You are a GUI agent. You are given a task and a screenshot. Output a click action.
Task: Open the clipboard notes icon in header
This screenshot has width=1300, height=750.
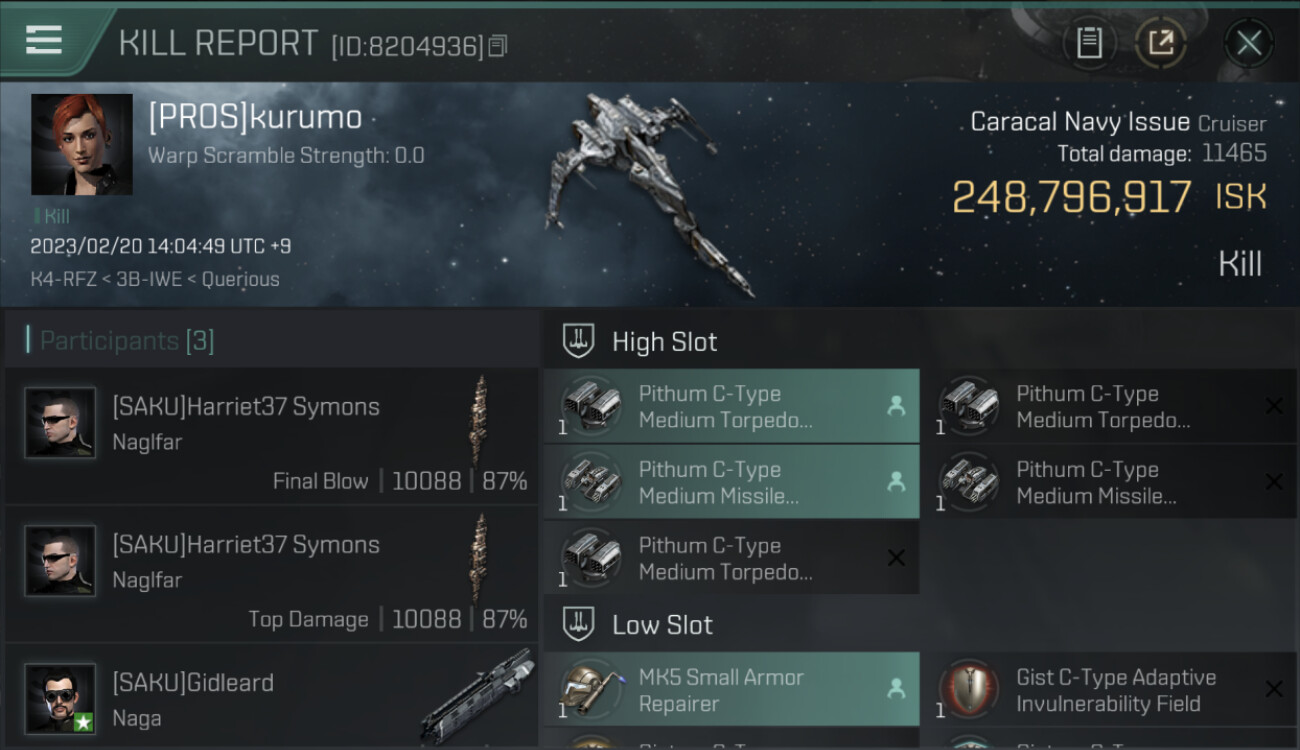click(1089, 43)
